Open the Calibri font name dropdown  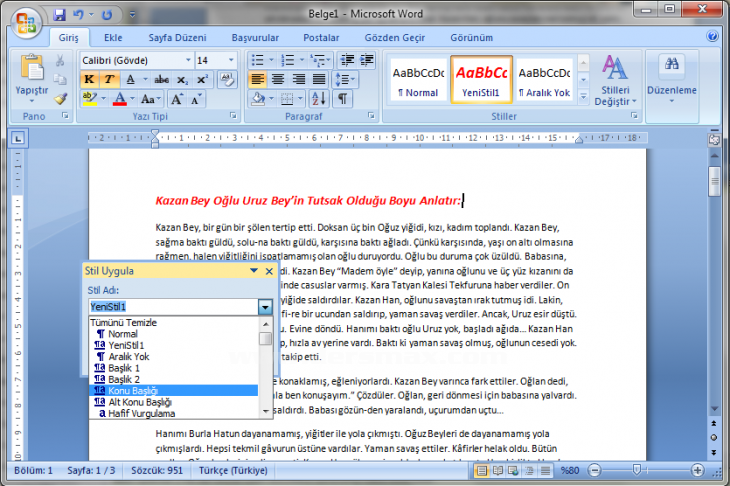point(188,60)
